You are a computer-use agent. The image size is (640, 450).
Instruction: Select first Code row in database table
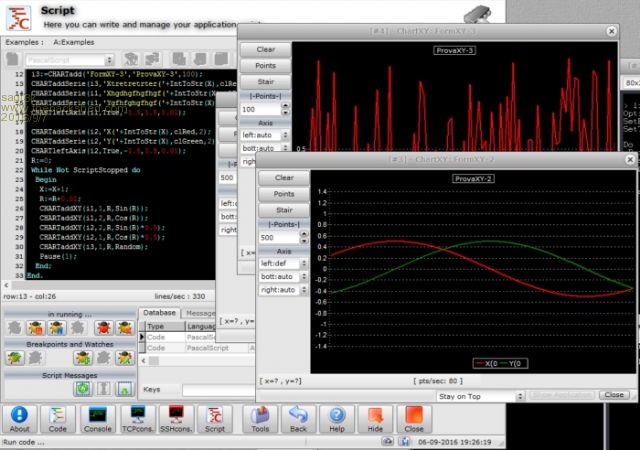pos(158,337)
